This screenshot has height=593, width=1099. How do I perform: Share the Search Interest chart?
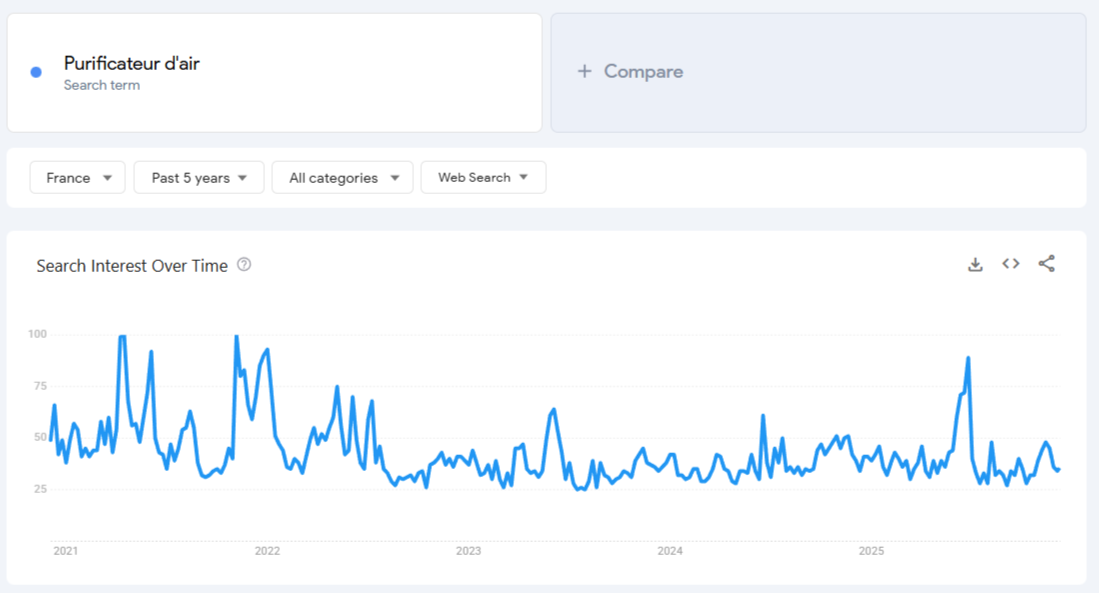click(1047, 263)
